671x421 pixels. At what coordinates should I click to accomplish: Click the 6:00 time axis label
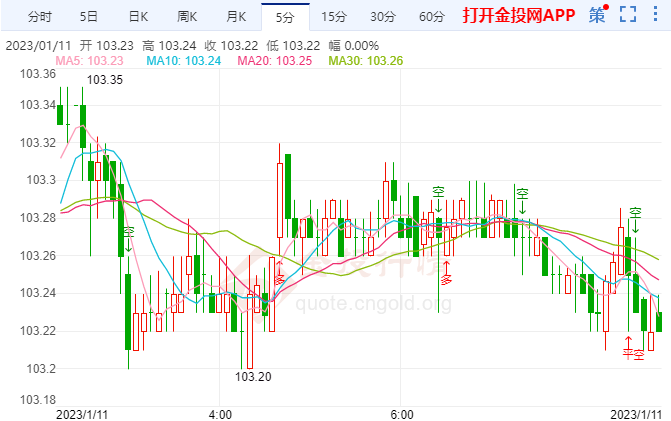pos(402,415)
